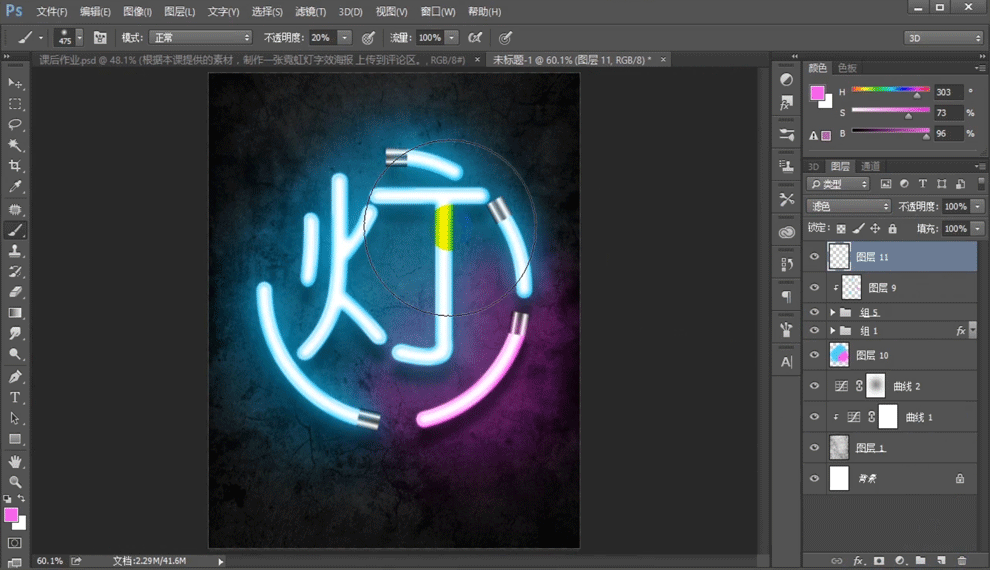Select the Pen tool
Viewport: 990px width, 570px height.
tap(15, 377)
